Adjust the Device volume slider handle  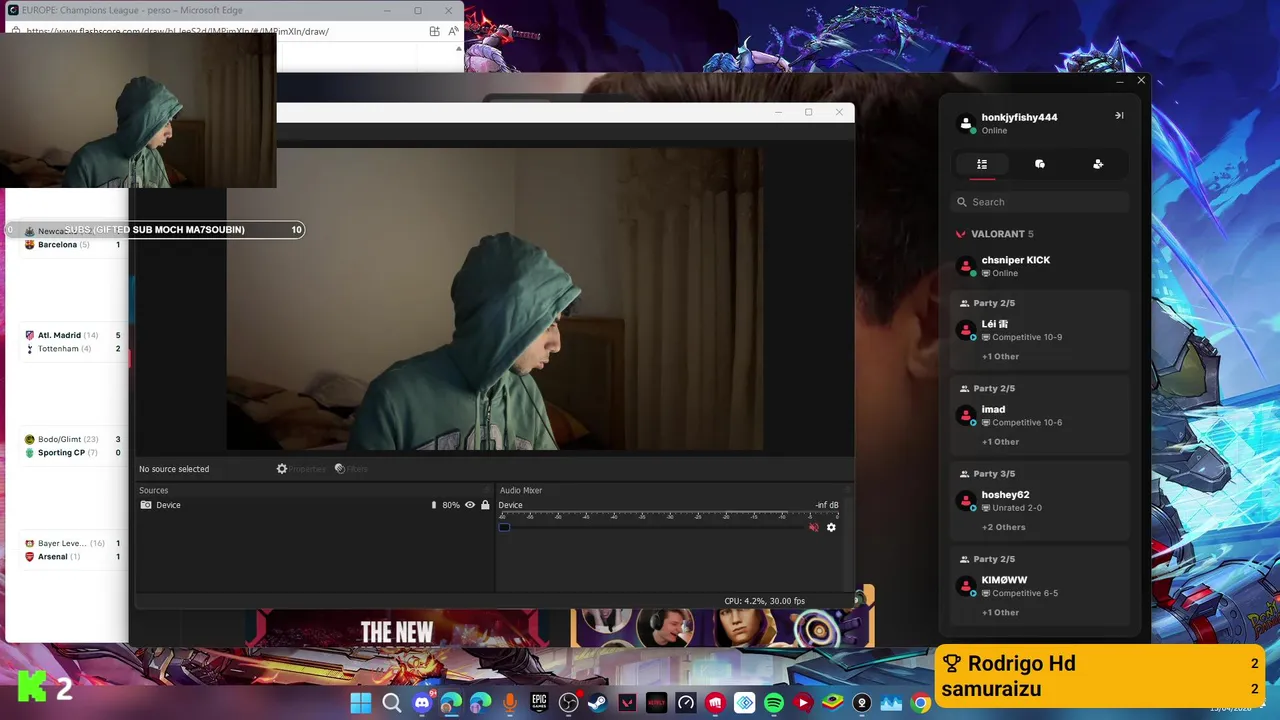(x=504, y=527)
